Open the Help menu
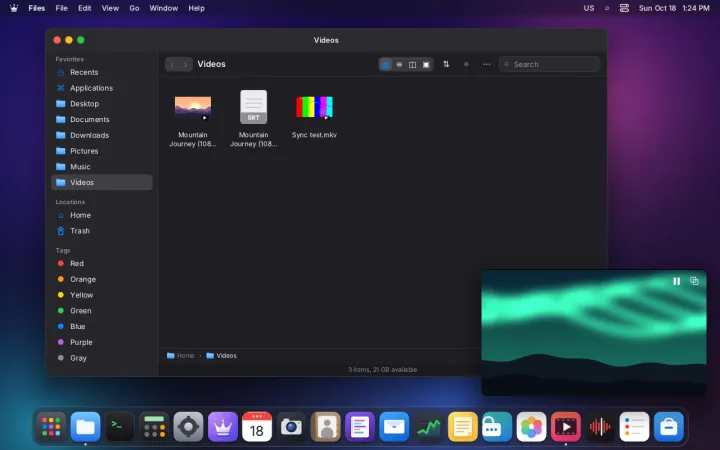 [x=196, y=8]
